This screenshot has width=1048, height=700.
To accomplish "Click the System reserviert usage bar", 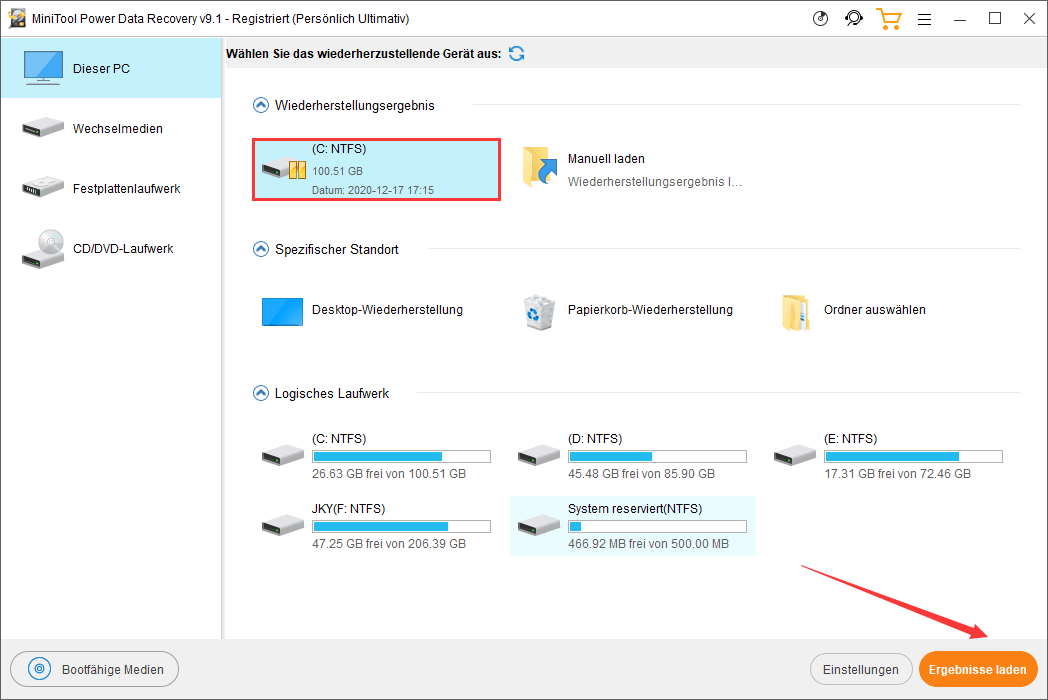I will point(657,526).
